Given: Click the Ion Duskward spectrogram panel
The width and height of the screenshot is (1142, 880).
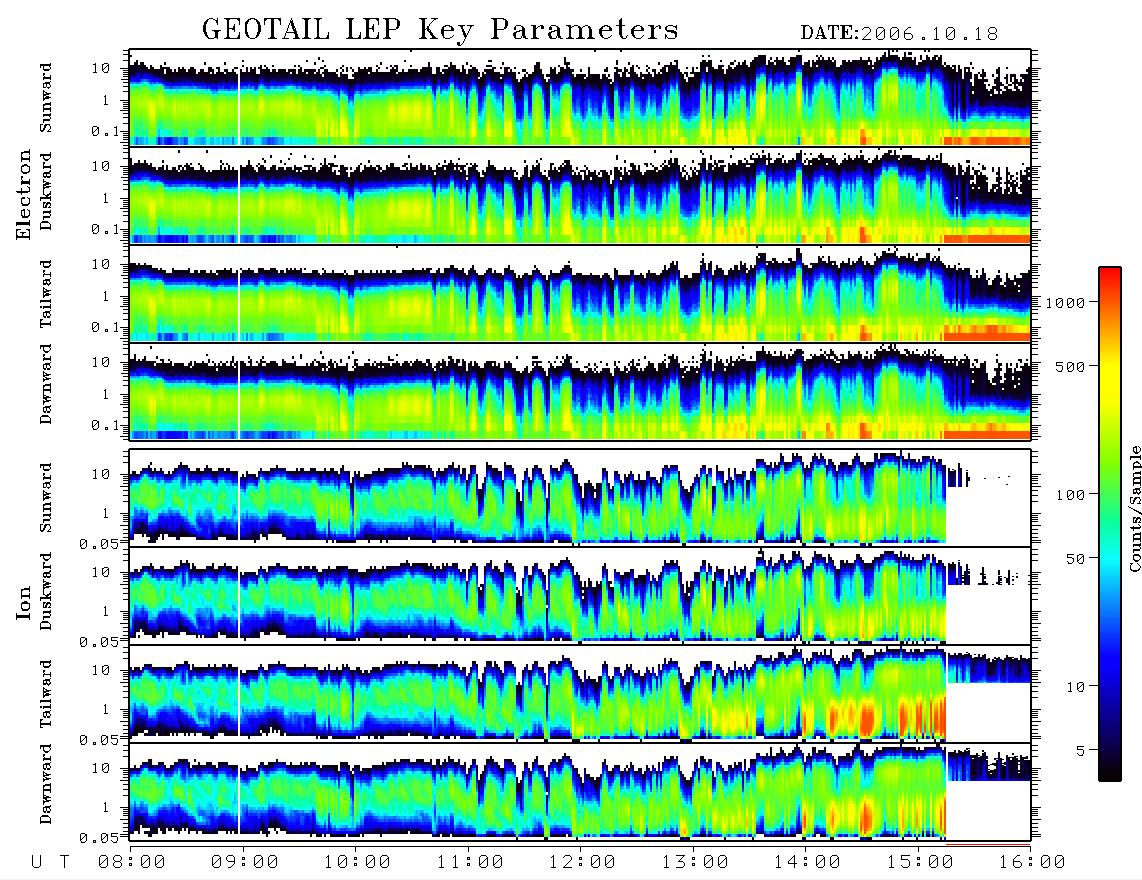Looking at the screenshot, I should 580,595.
